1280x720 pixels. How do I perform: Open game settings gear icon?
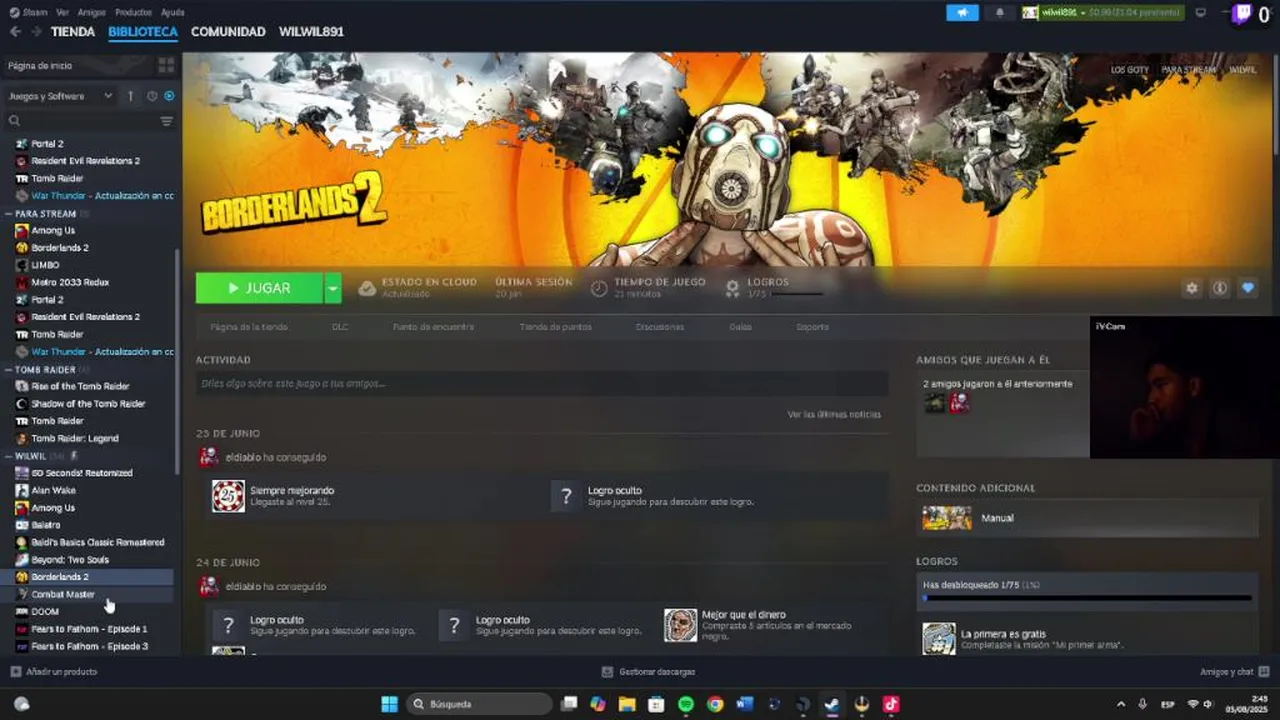(1192, 288)
